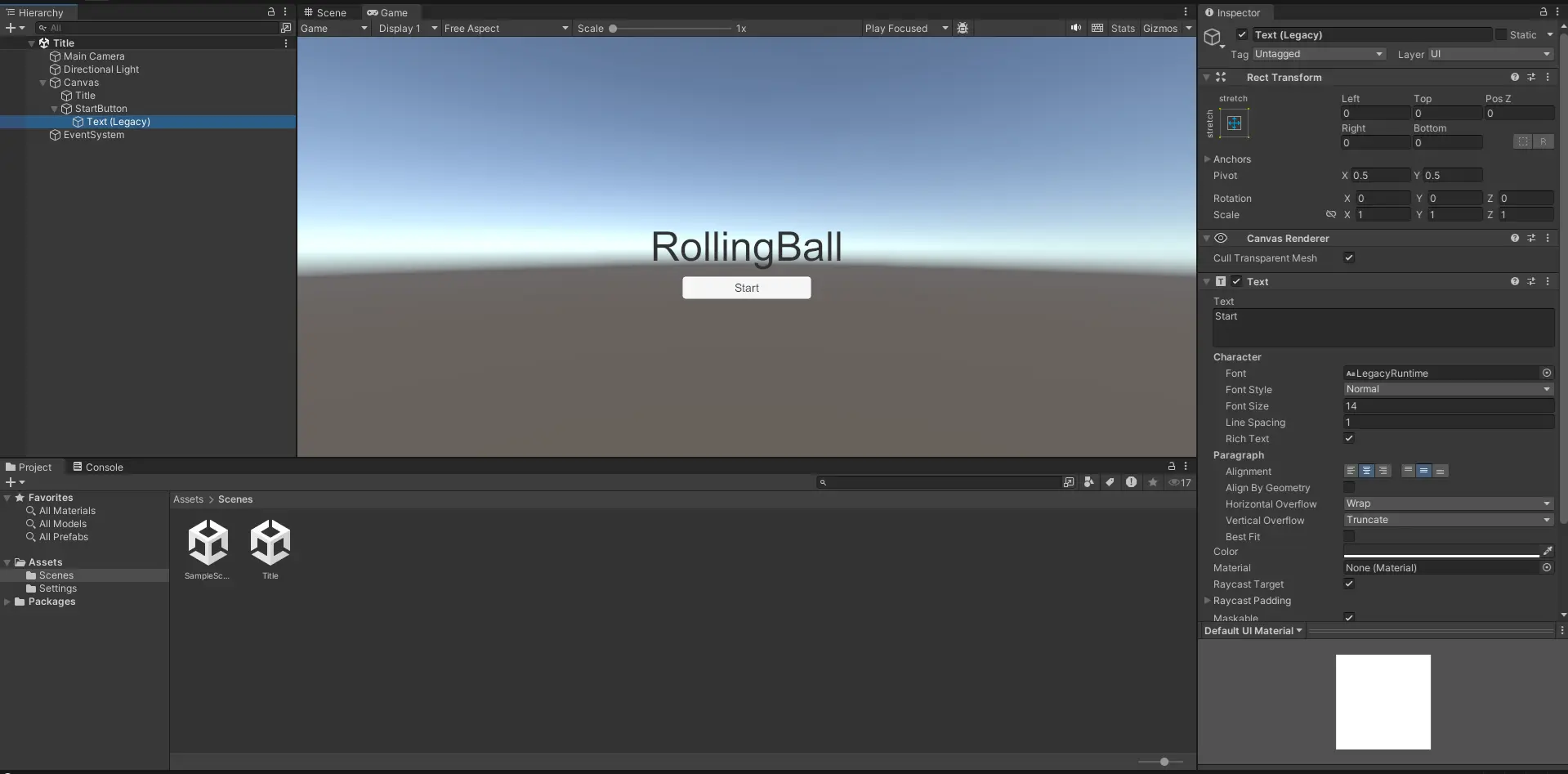Click the favorites star filter in Project panel
This screenshot has width=1568, height=774.
click(x=1152, y=482)
